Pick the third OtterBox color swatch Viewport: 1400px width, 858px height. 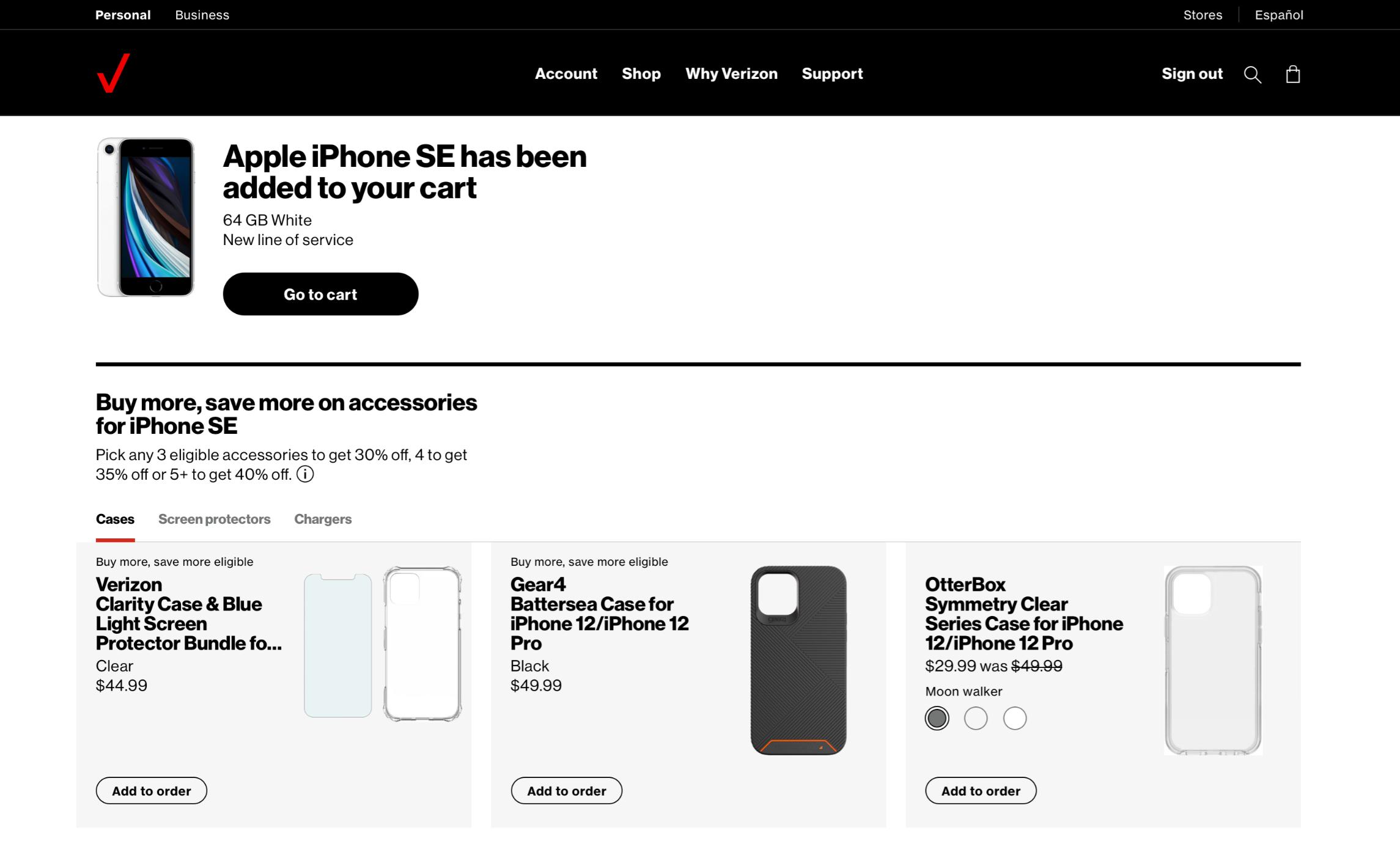click(x=1015, y=718)
